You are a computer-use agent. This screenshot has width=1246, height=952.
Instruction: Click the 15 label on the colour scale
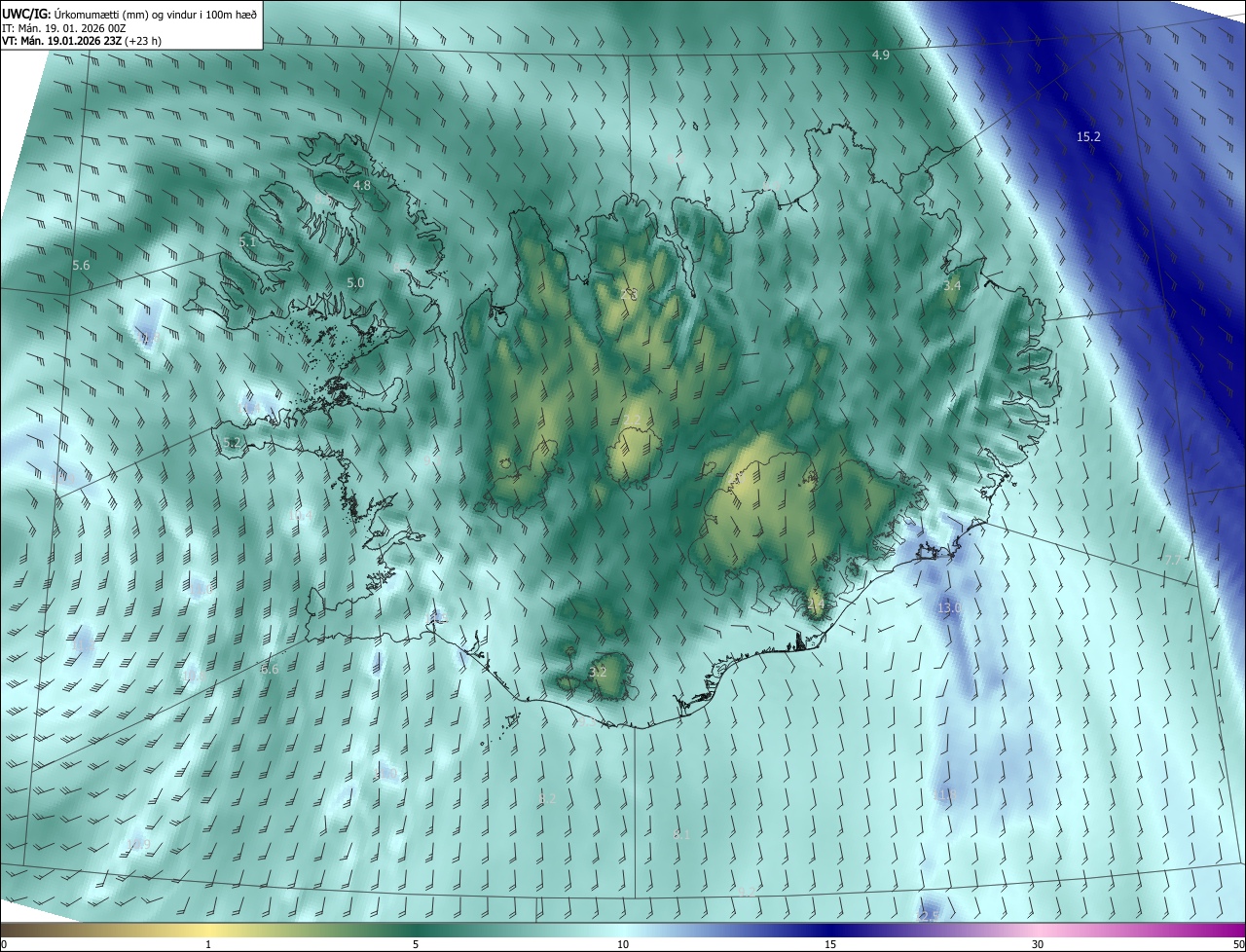(x=830, y=944)
